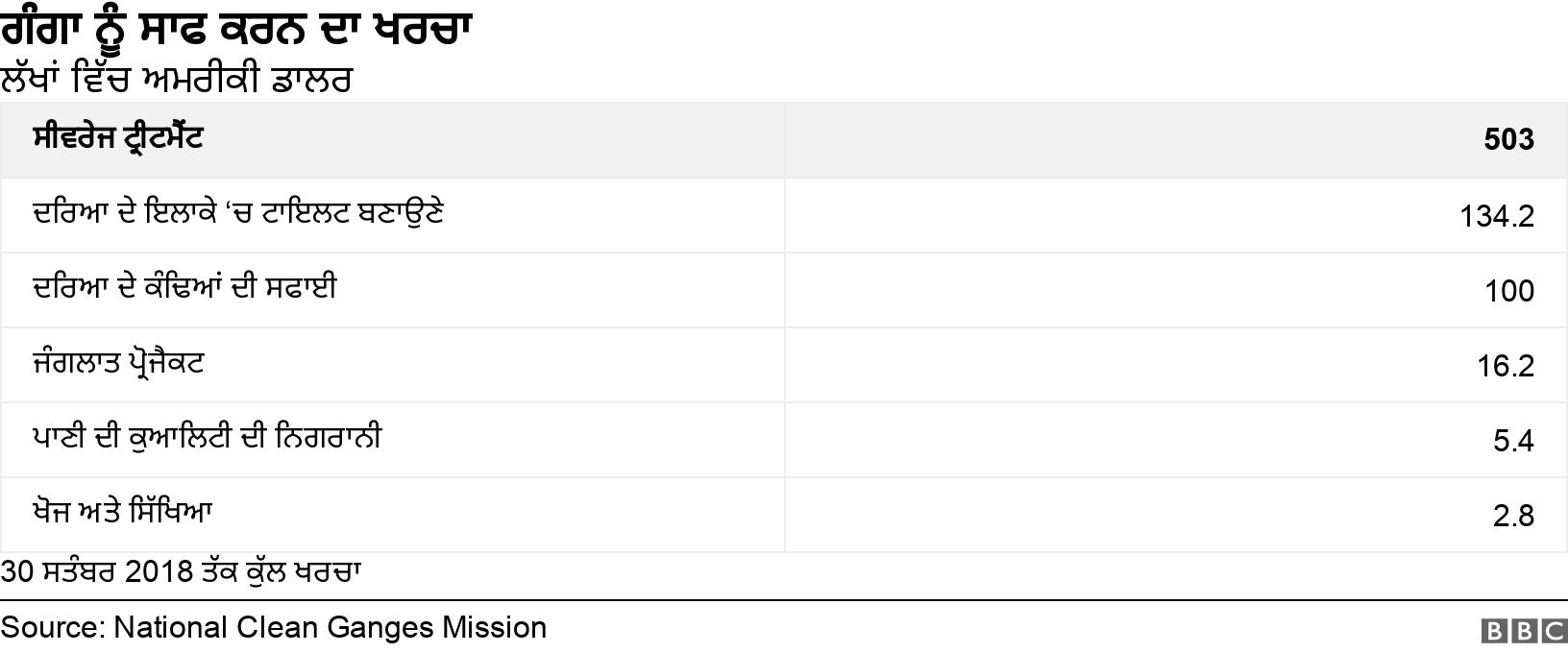Click the first B block of BBC logo
This screenshot has height=653, width=1568.
coord(1494,631)
